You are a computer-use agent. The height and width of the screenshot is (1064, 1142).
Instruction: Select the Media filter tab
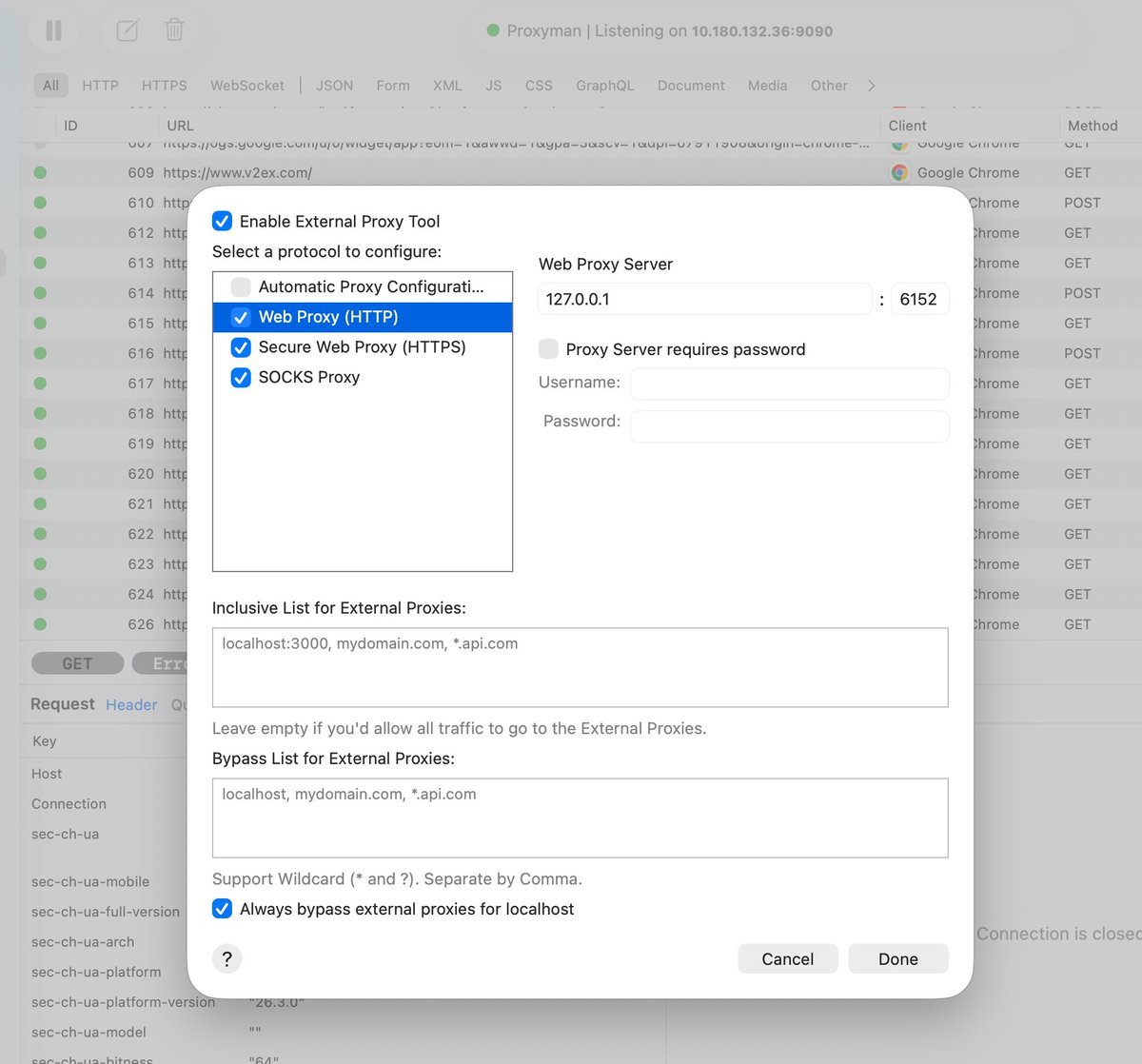pos(767,86)
